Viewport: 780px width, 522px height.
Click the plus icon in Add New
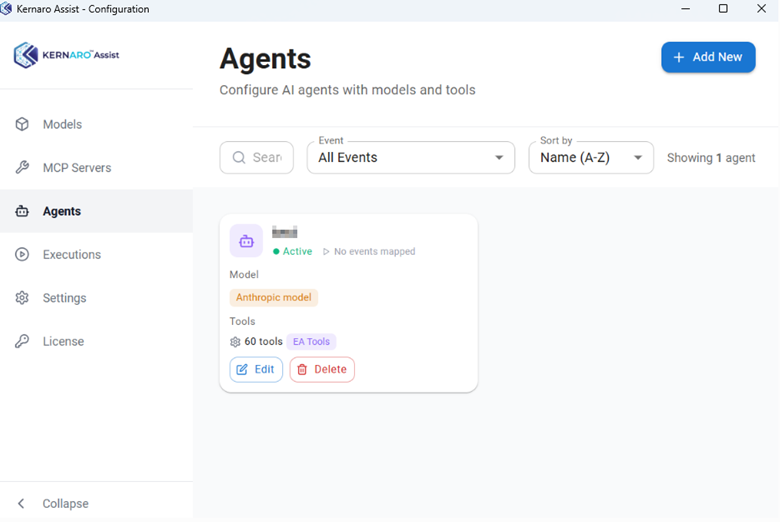[x=679, y=57]
